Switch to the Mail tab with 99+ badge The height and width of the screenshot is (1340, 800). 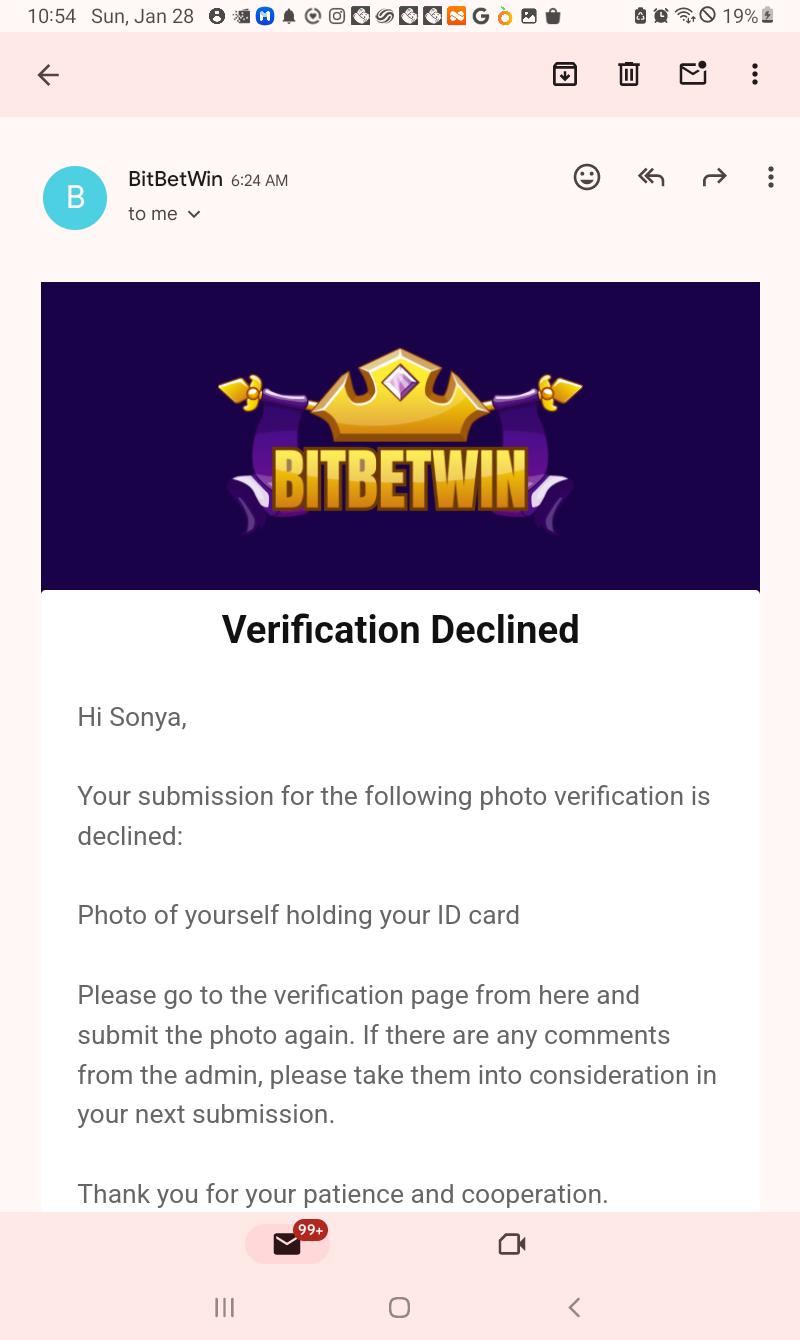pyautogui.click(x=288, y=1243)
